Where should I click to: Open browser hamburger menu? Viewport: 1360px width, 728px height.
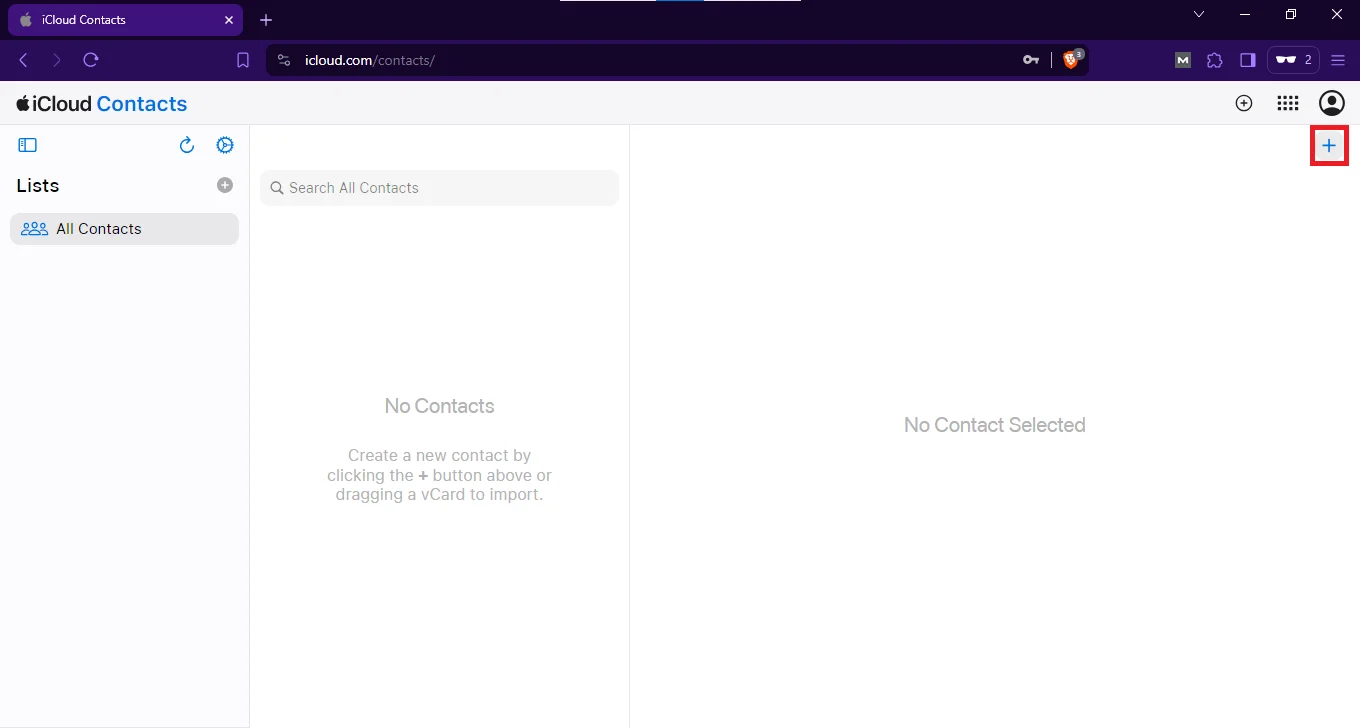1338,60
